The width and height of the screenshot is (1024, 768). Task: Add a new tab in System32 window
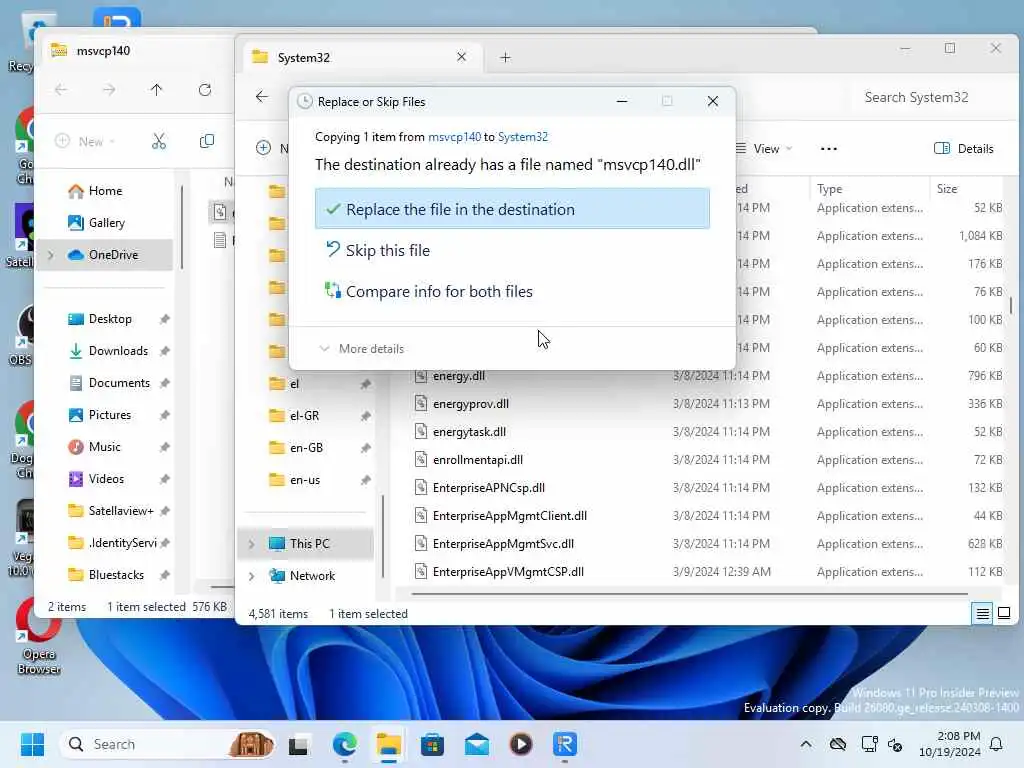pyautogui.click(x=505, y=57)
